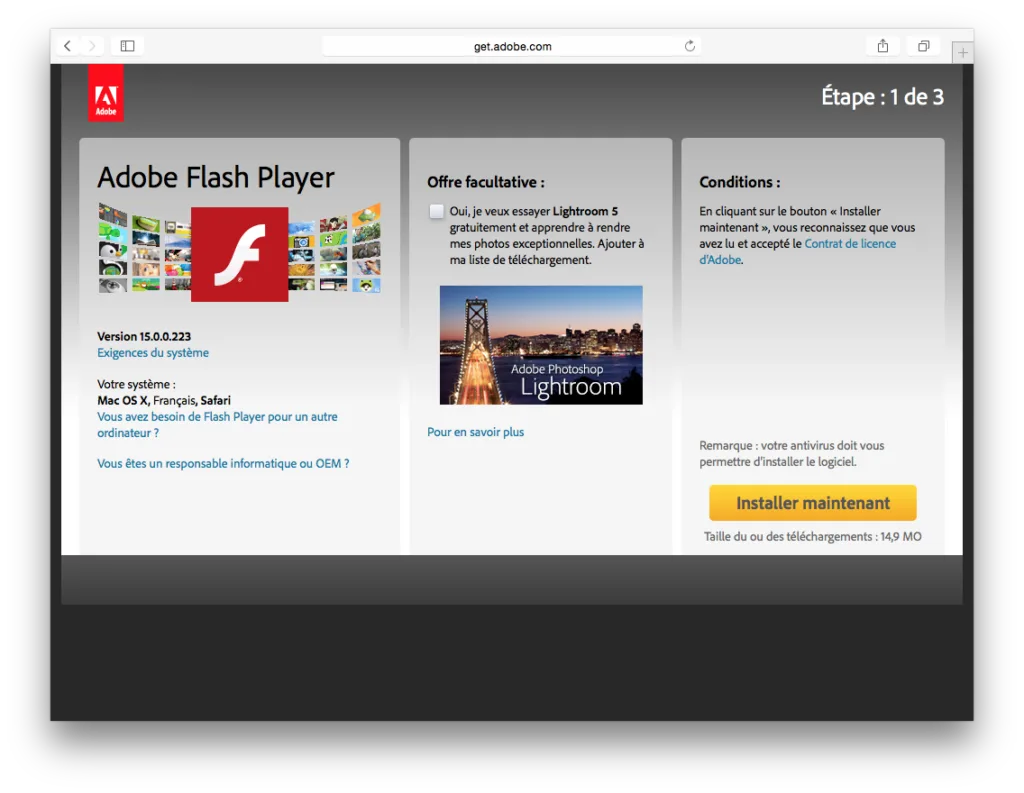This screenshot has height=793, width=1024.
Task: Click the Safari forward arrow
Action: tap(92, 46)
